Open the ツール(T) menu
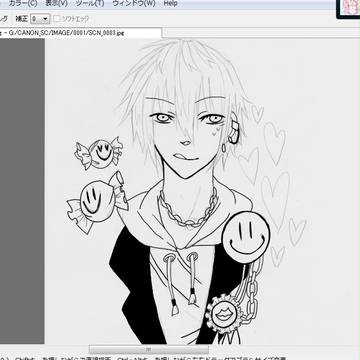Image resolution: width=360 pixels, height=360 pixels. pyautogui.click(x=90, y=3)
